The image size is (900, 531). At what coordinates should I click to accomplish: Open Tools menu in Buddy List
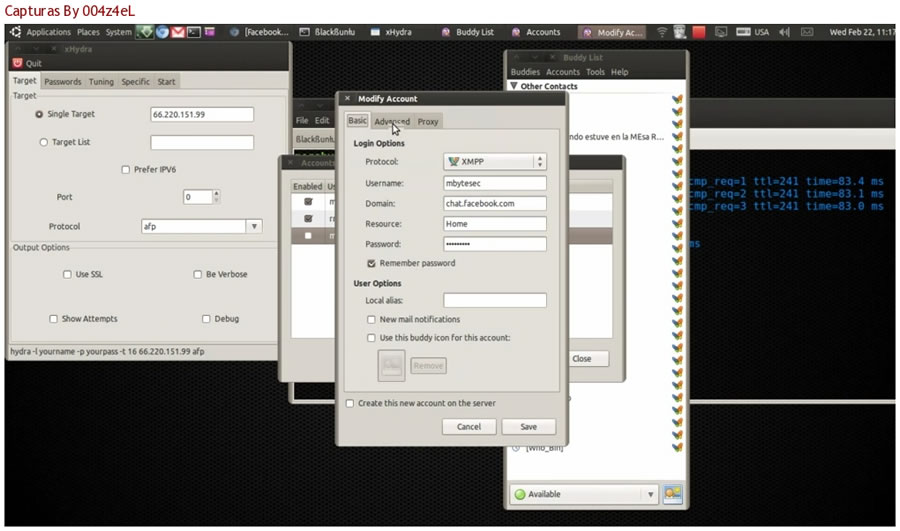tap(595, 72)
